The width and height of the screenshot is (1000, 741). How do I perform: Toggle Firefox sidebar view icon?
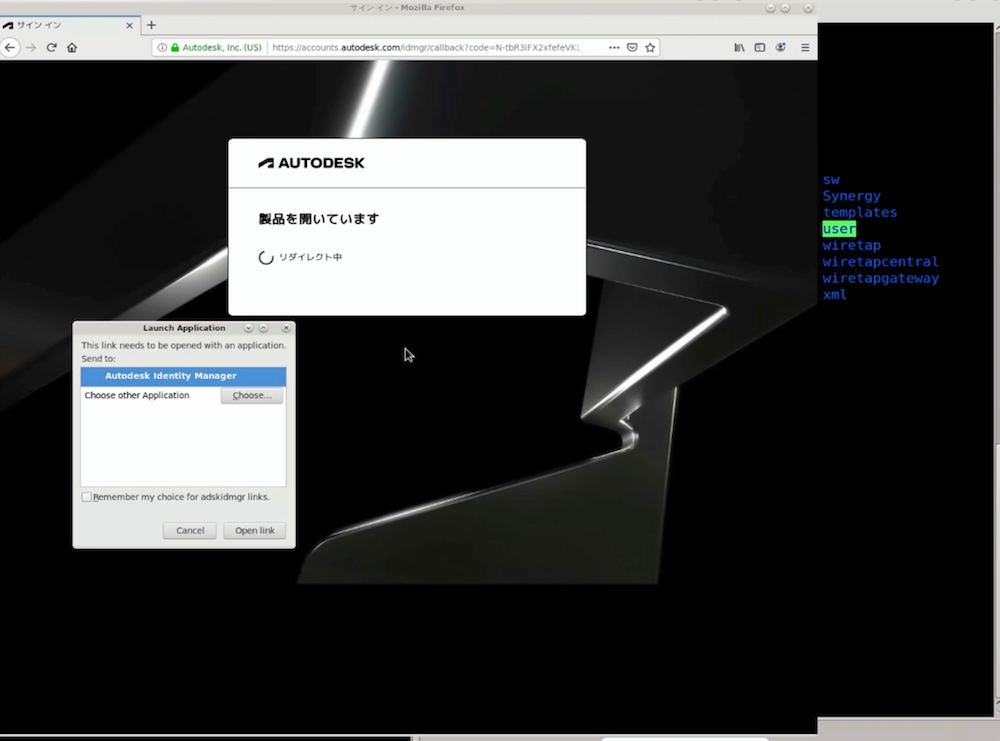pos(760,47)
